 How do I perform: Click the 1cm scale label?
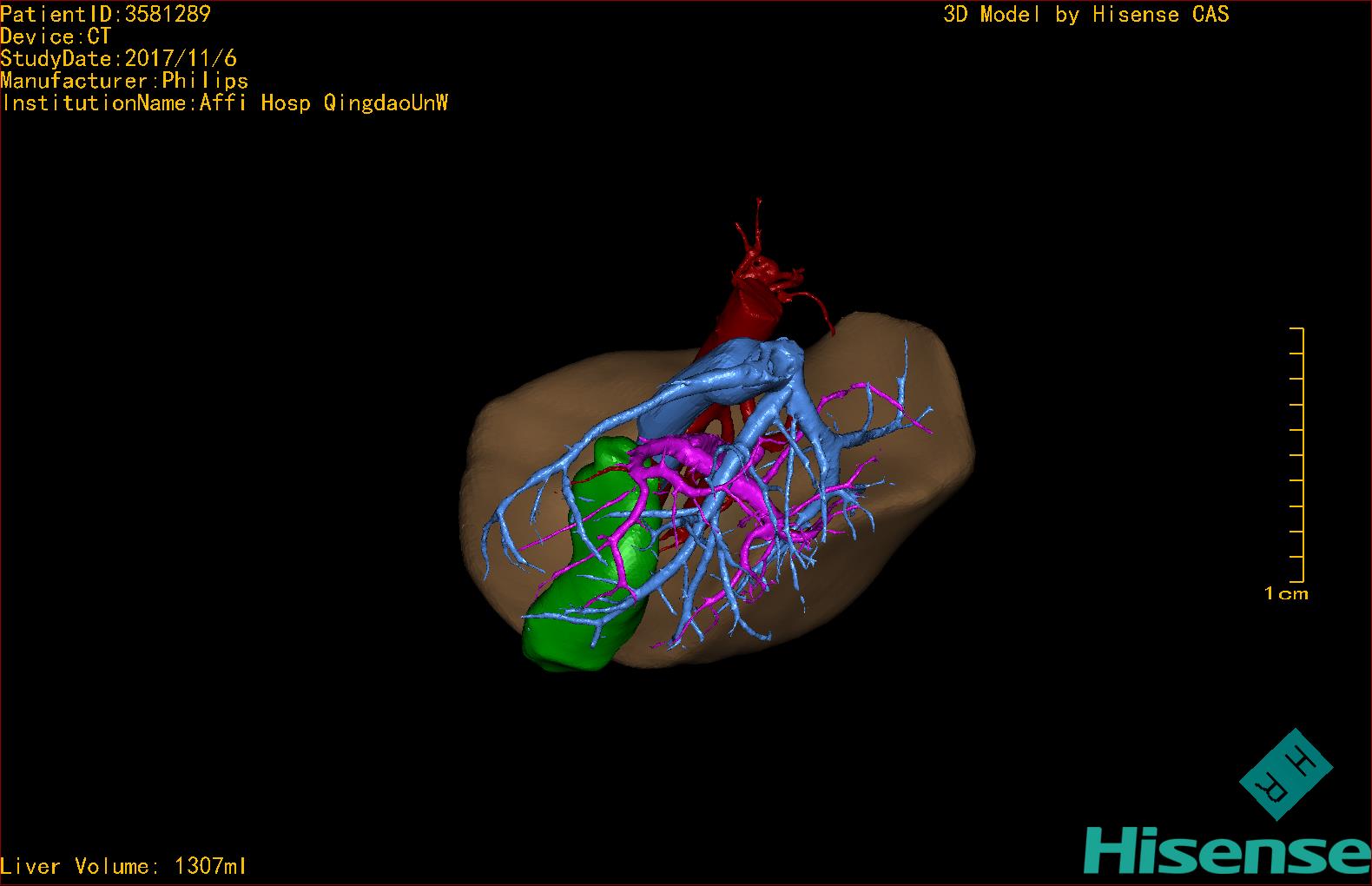coord(1286,594)
